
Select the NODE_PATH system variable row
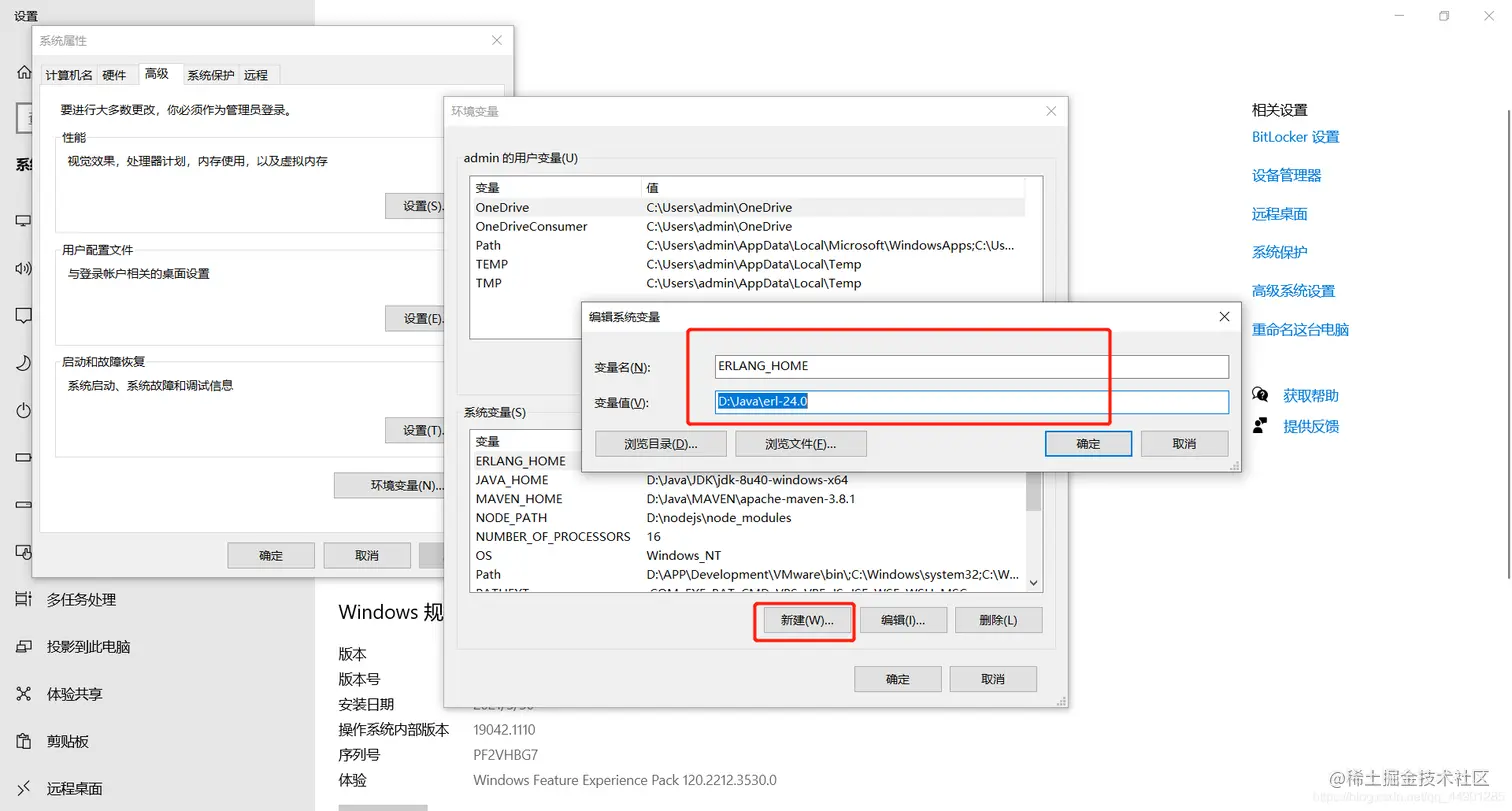click(748, 518)
